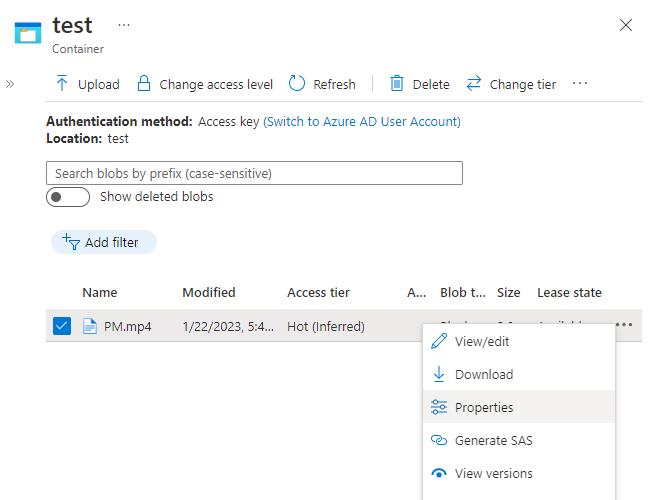Choose View versions from context menu
Screen dimensions: 656x500
(519, 473)
